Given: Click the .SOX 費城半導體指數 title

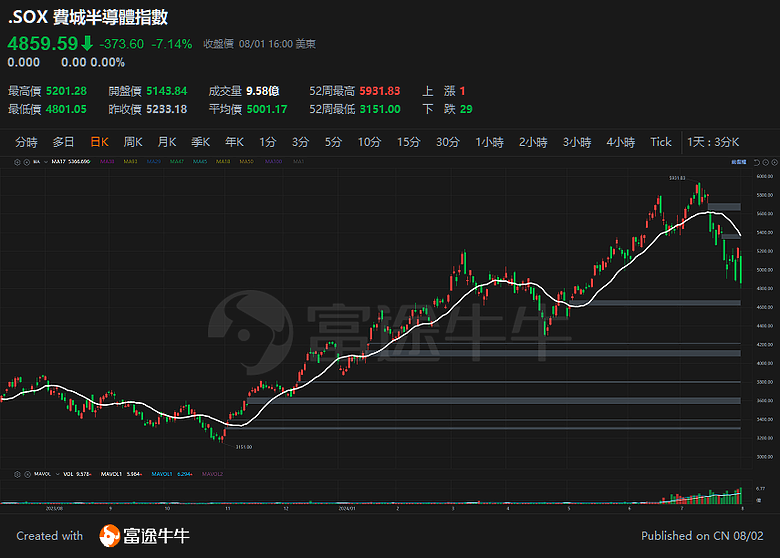Looking at the screenshot, I should (88, 17).
